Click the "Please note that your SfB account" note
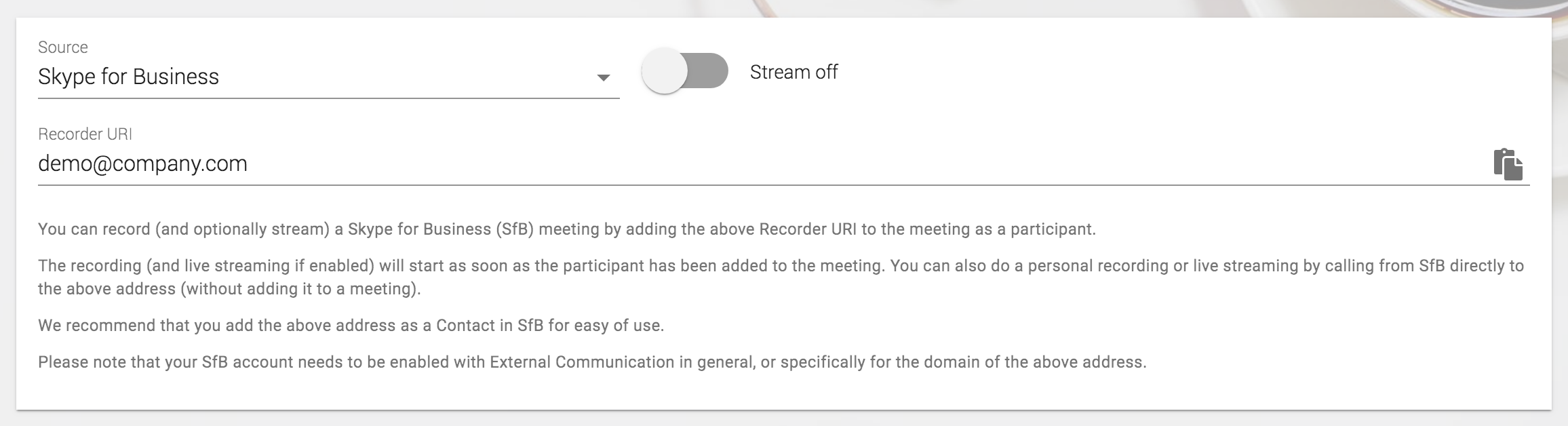Screen dimensions: 1568x426 click(591, 362)
